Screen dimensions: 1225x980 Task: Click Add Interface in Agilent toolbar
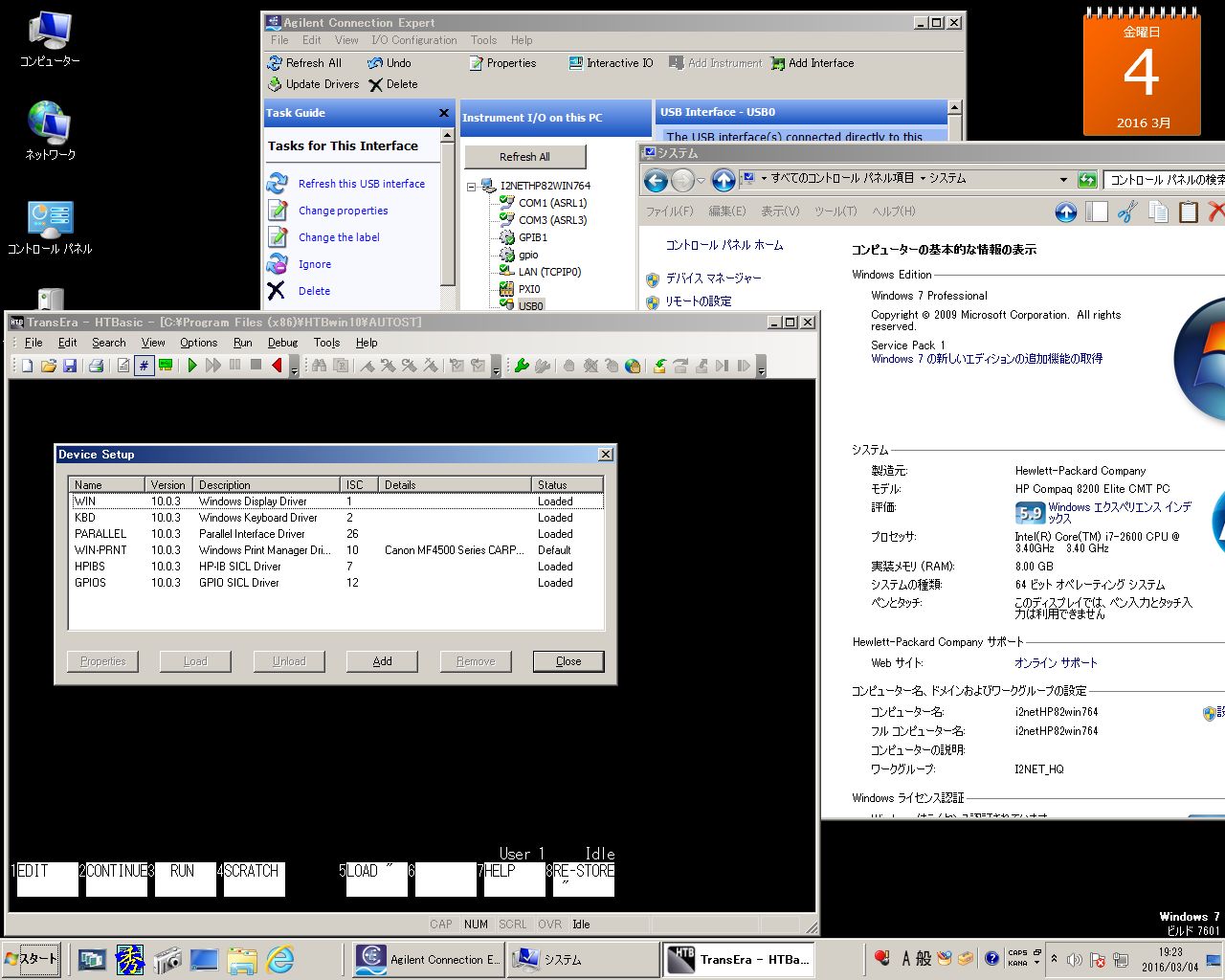813,63
